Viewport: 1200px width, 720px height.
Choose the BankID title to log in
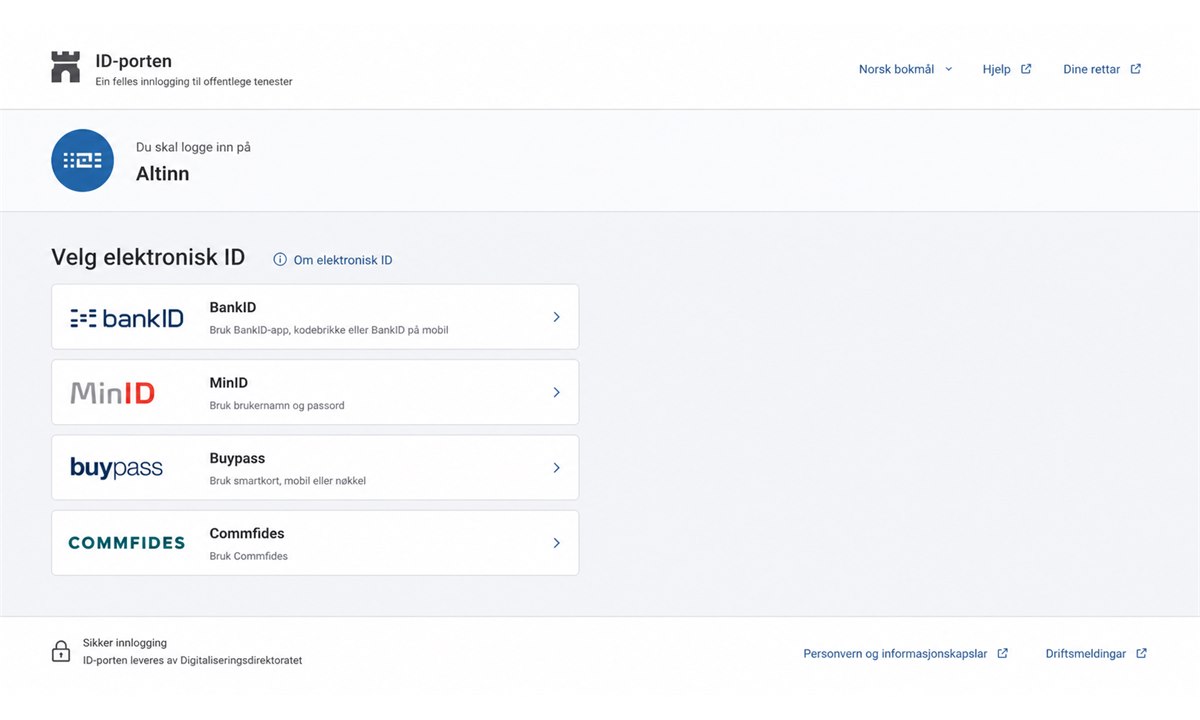click(233, 308)
